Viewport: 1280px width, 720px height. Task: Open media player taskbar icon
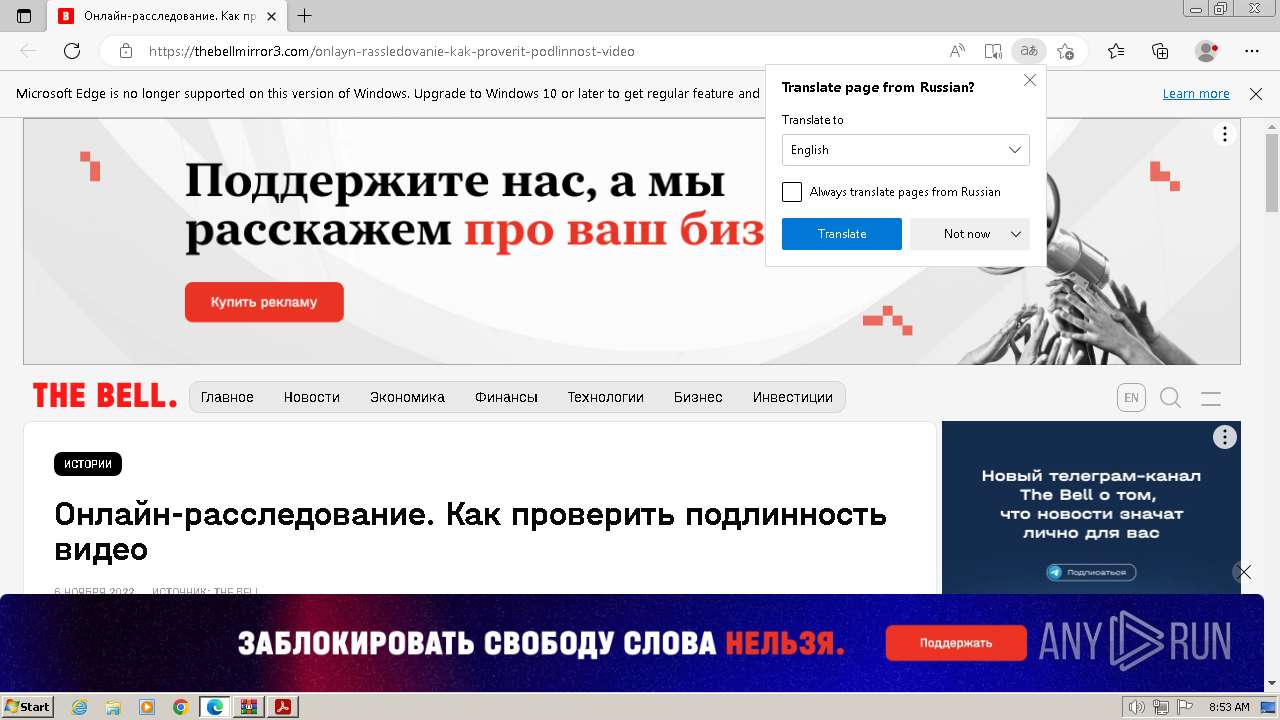[147, 707]
